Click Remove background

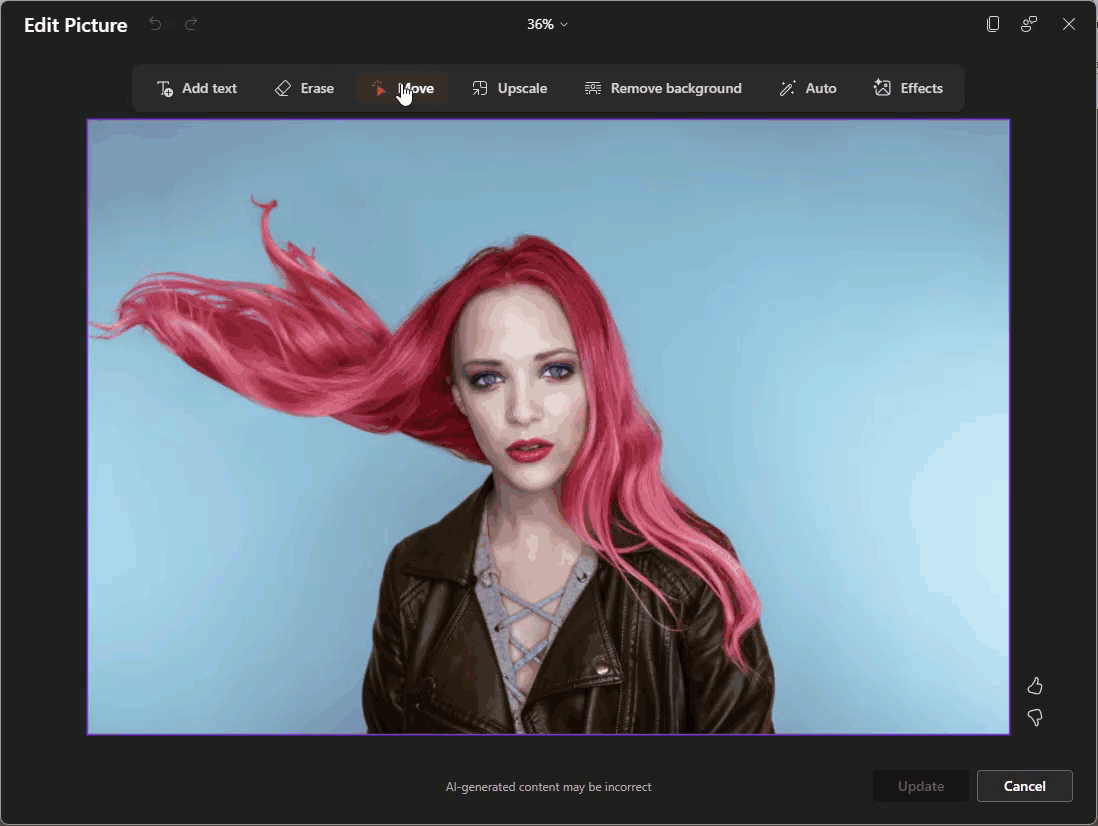[663, 88]
